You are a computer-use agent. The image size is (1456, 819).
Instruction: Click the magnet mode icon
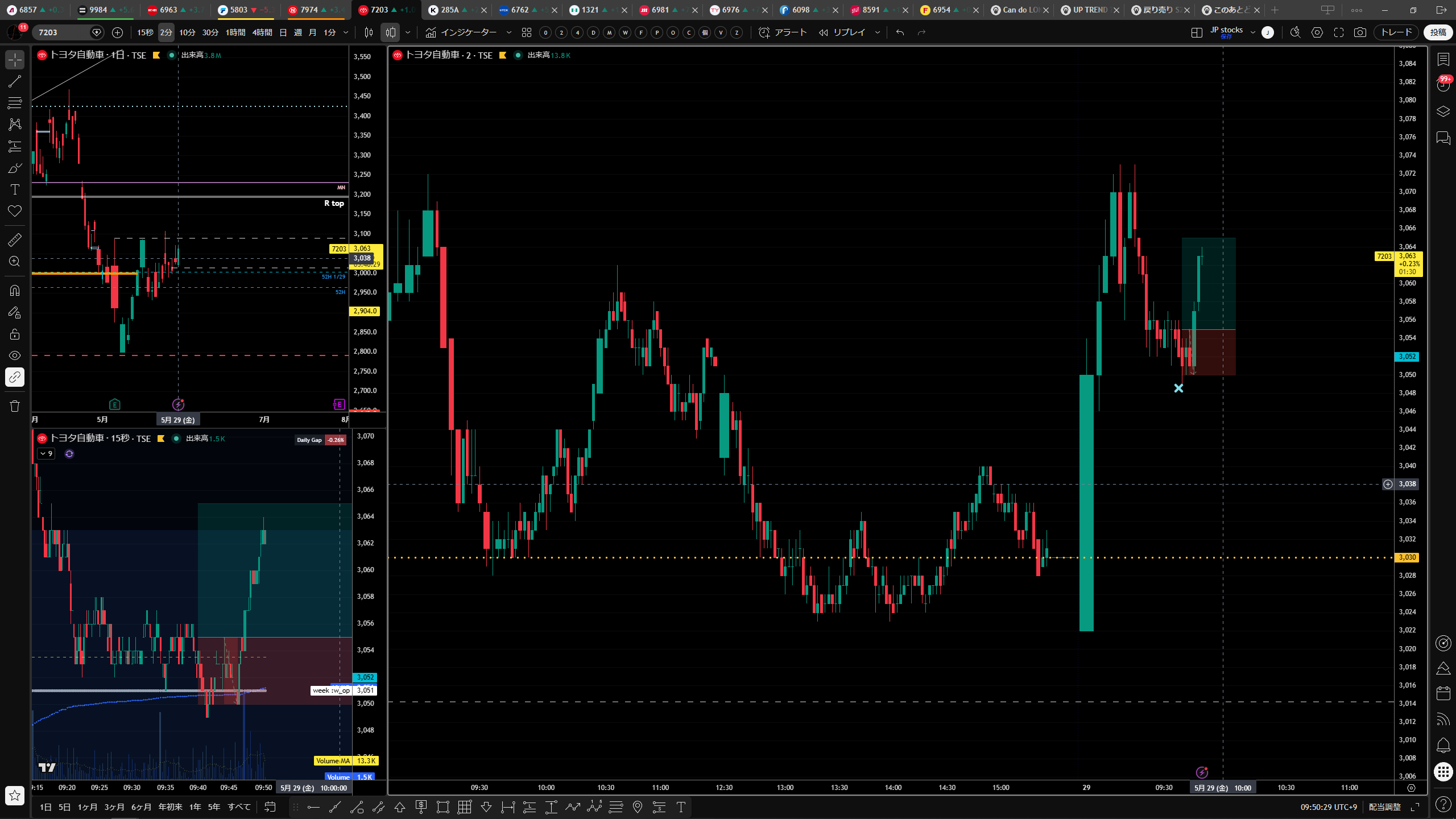pyautogui.click(x=15, y=291)
